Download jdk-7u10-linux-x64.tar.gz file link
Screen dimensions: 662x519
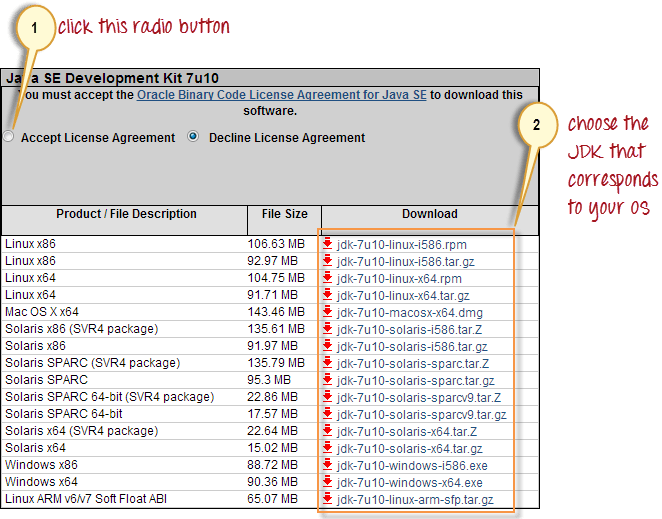pyautogui.click(x=403, y=296)
